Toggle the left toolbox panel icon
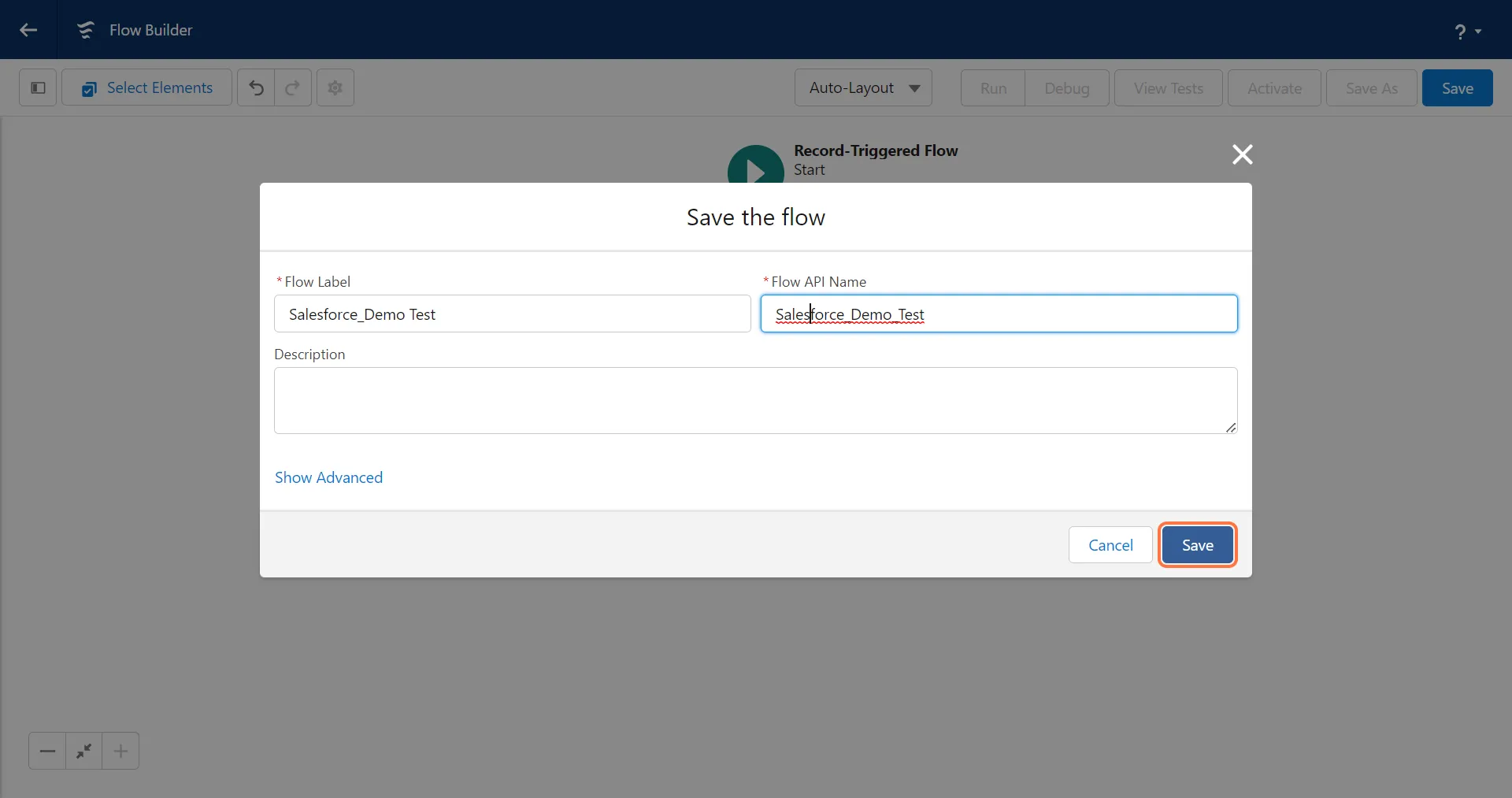The image size is (1512, 798). click(38, 87)
